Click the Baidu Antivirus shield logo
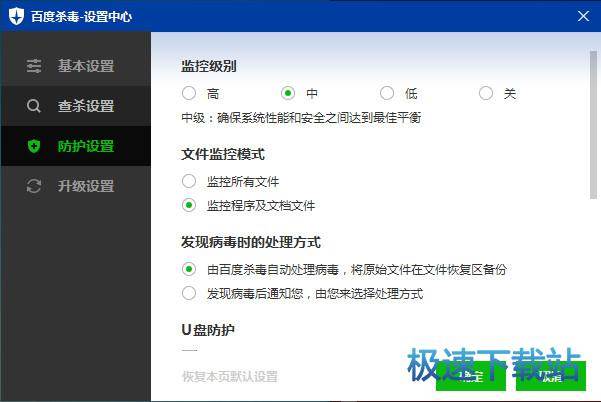 click(x=16, y=16)
